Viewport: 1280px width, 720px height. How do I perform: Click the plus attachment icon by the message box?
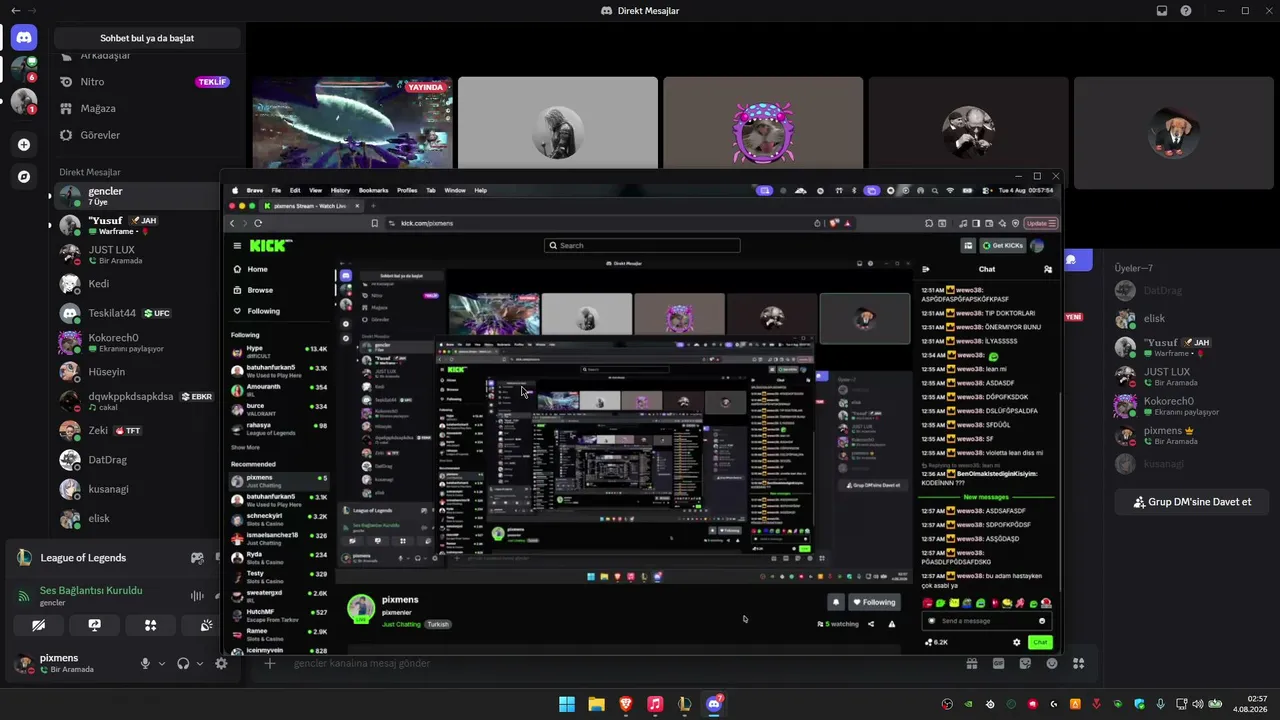coord(269,663)
